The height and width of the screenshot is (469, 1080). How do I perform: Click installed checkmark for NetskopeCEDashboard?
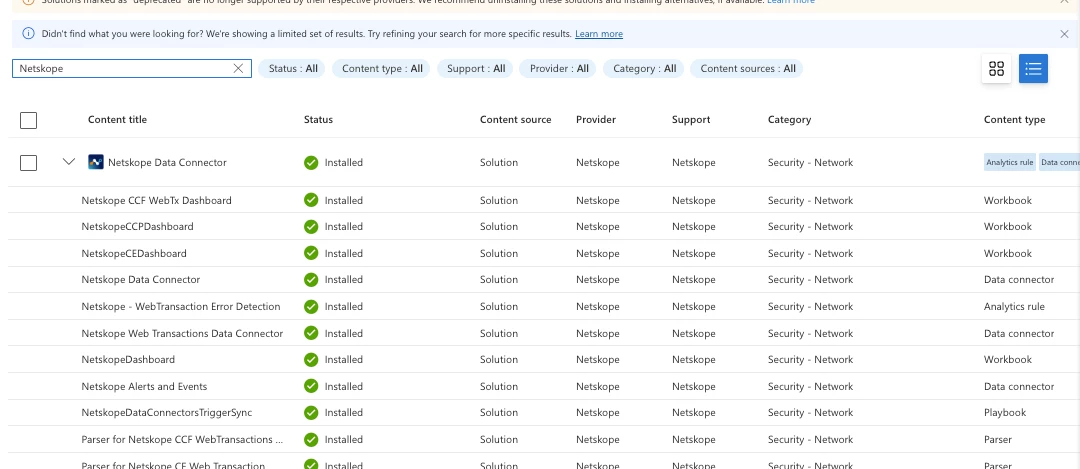(311, 253)
